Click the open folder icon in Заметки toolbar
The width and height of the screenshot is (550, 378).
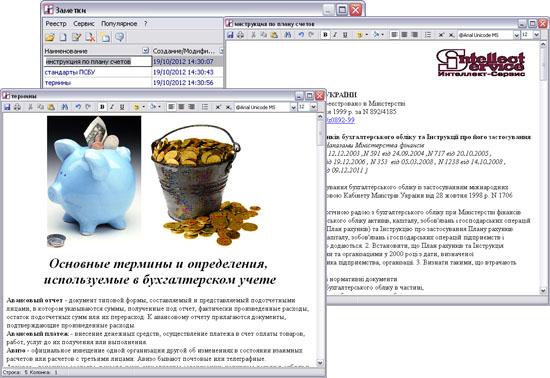tap(50, 37)
